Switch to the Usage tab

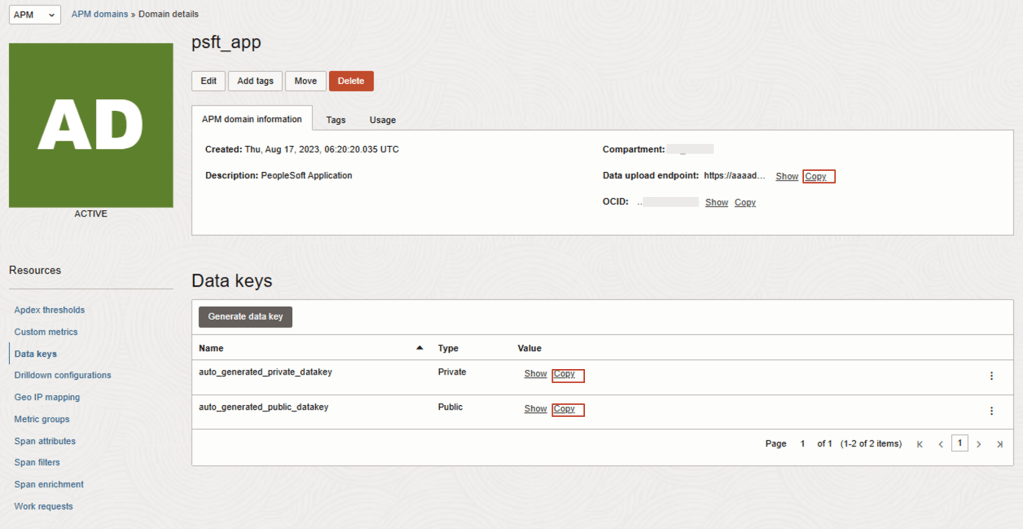[x=382, y=120]
